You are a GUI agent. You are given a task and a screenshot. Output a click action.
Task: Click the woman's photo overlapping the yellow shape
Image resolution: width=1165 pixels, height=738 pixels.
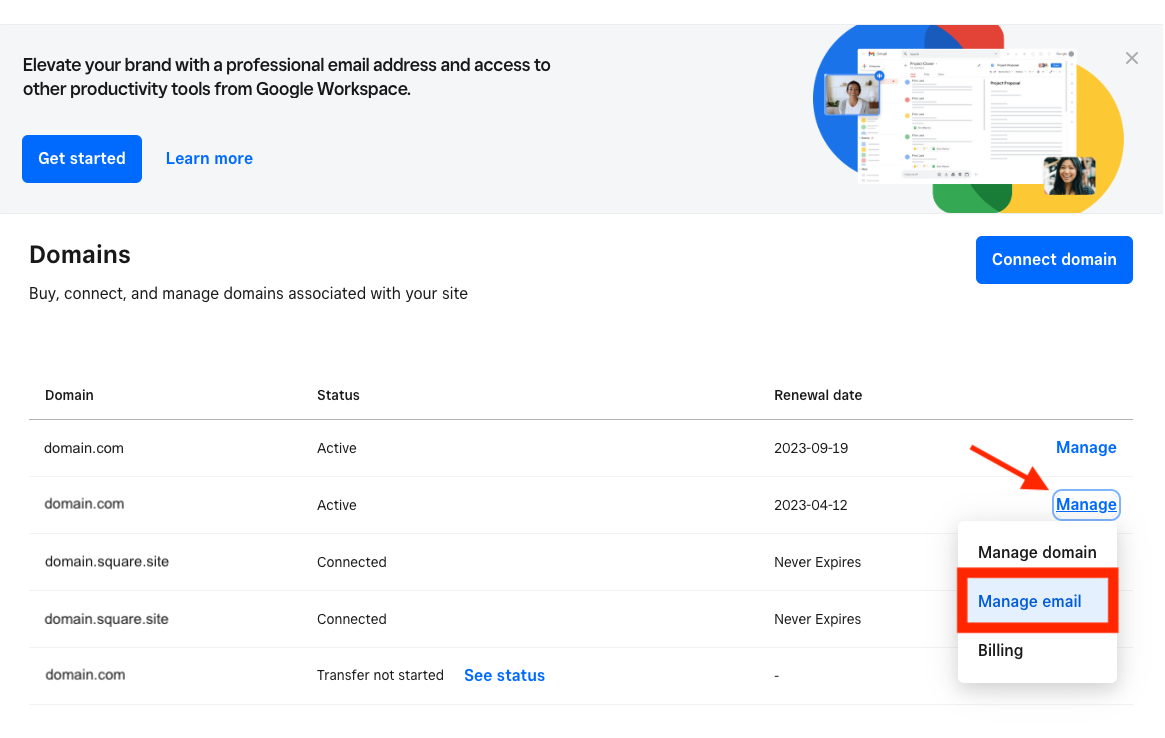[1069, 175]
